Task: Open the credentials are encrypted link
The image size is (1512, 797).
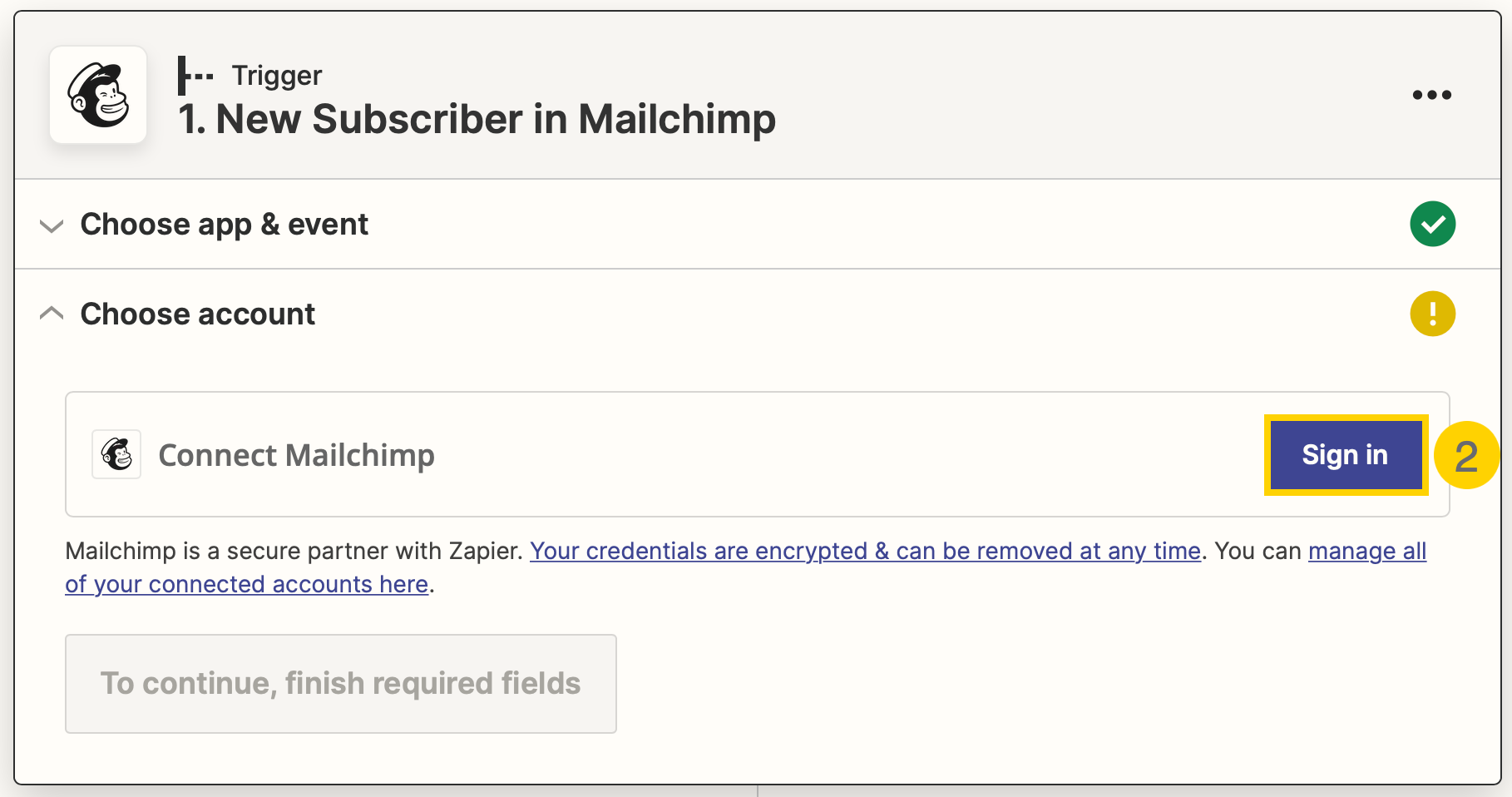Action: (x=865, y=551)
